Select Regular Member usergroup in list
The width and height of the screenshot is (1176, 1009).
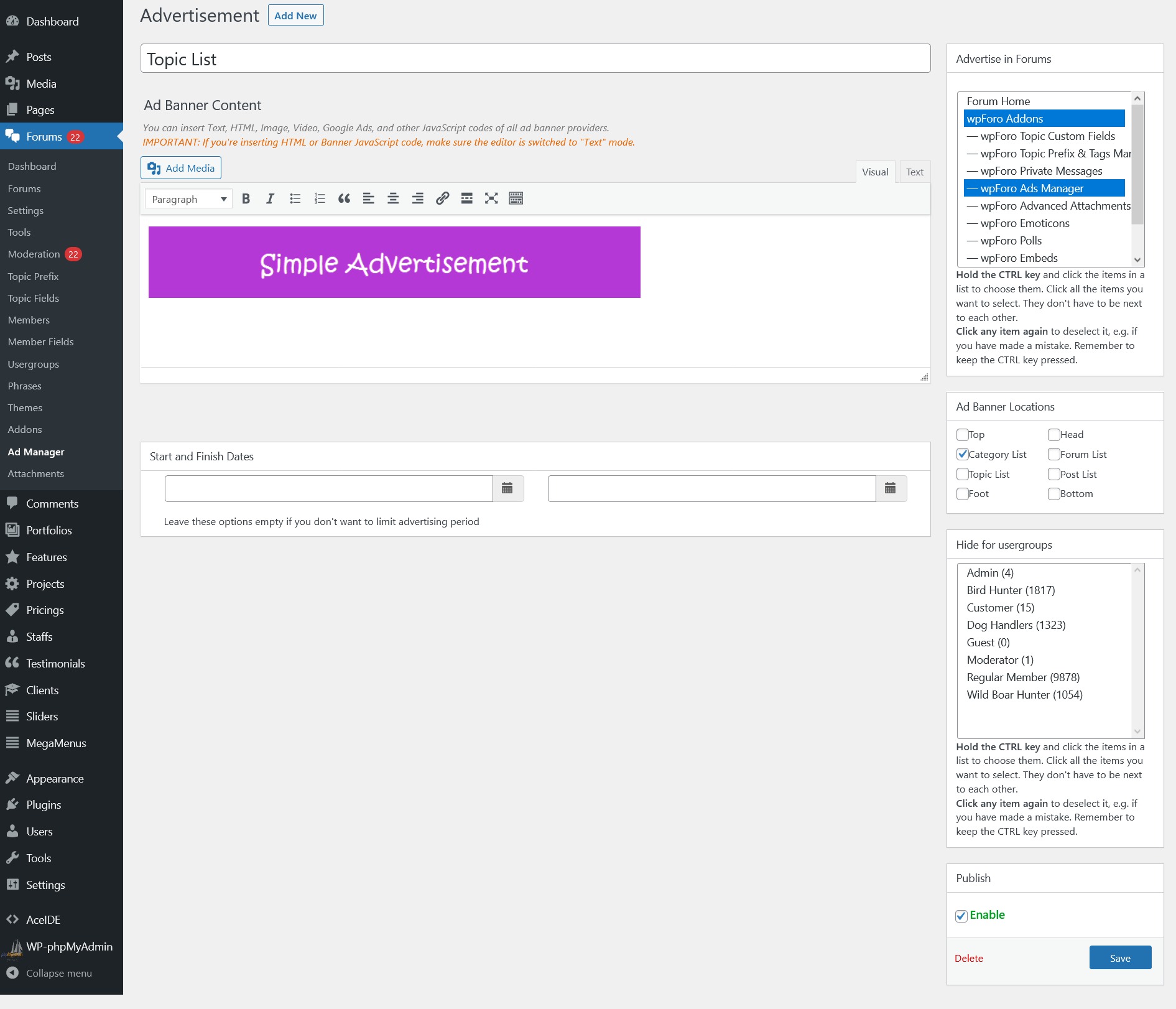point(1022,677)
